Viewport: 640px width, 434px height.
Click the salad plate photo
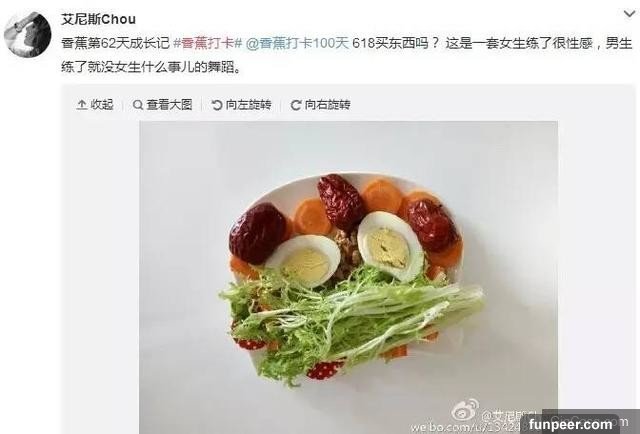point(349,277)
